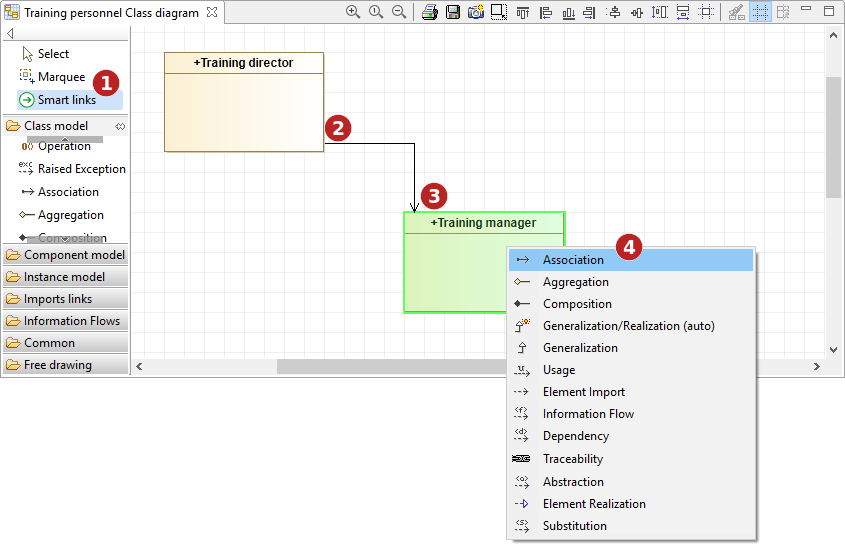The height and width of the screenshot is (544, 845).
Task: Toggle the grid display button
Action: point(760,12)
